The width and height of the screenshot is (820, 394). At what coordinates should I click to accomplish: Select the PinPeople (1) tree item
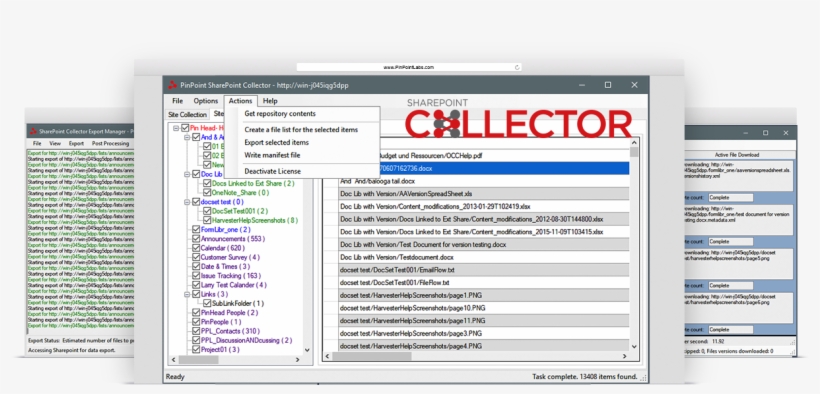221,322
